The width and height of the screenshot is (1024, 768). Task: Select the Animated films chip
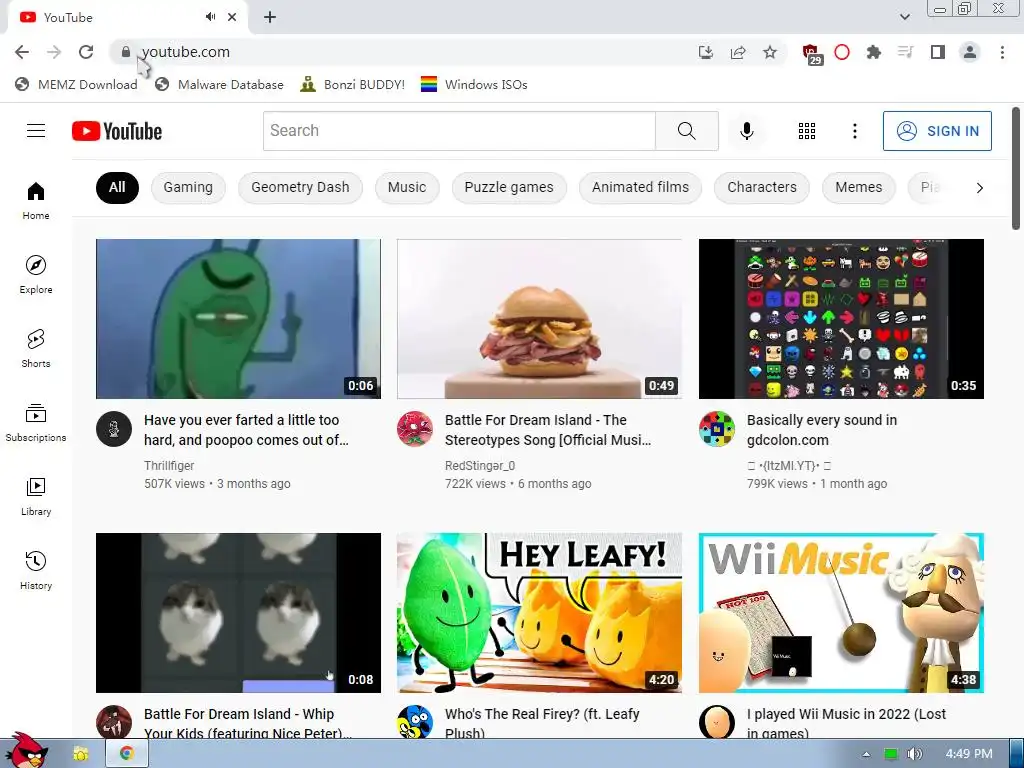click(640, 187)
